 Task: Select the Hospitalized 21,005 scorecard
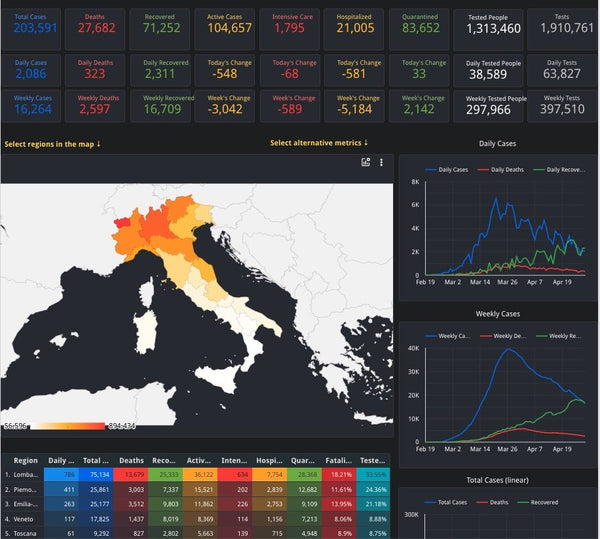354,29
